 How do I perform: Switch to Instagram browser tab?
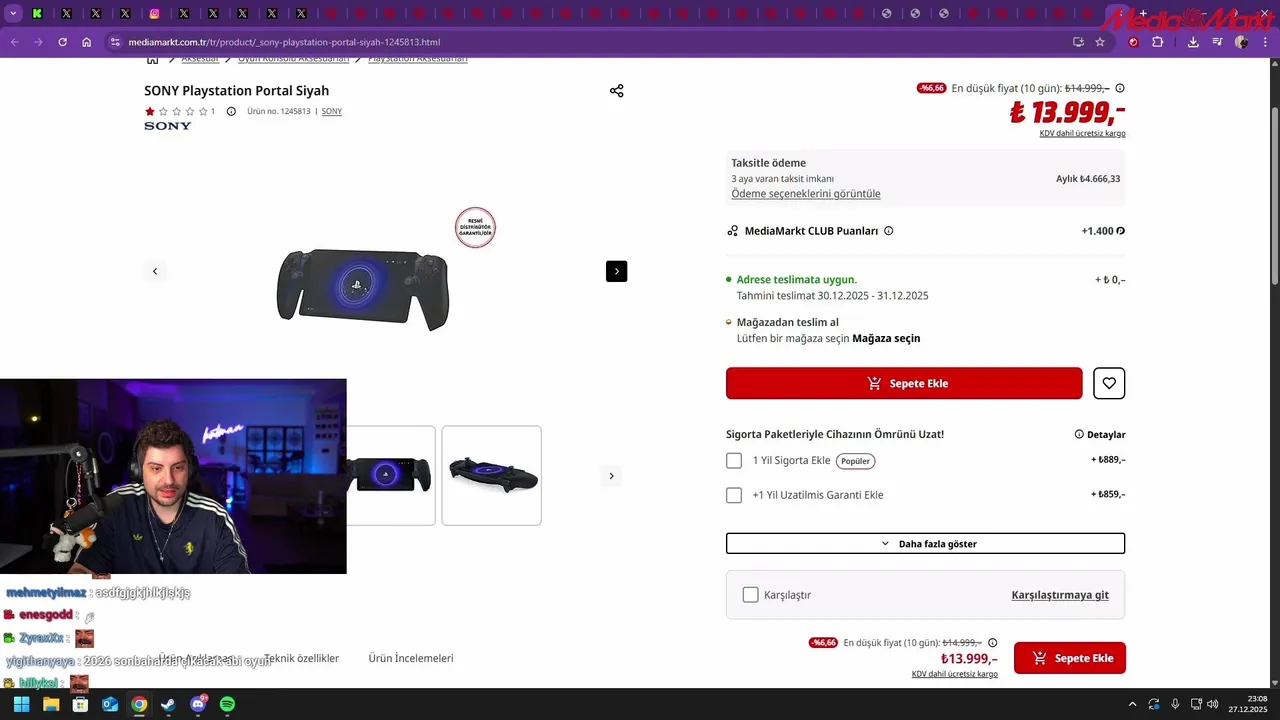(155, 14)
